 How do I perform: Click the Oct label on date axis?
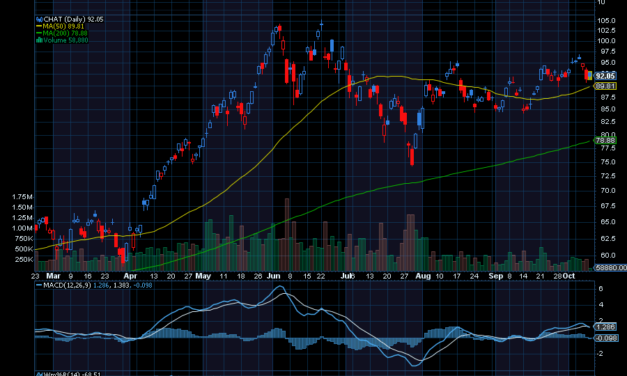(569, 276)
